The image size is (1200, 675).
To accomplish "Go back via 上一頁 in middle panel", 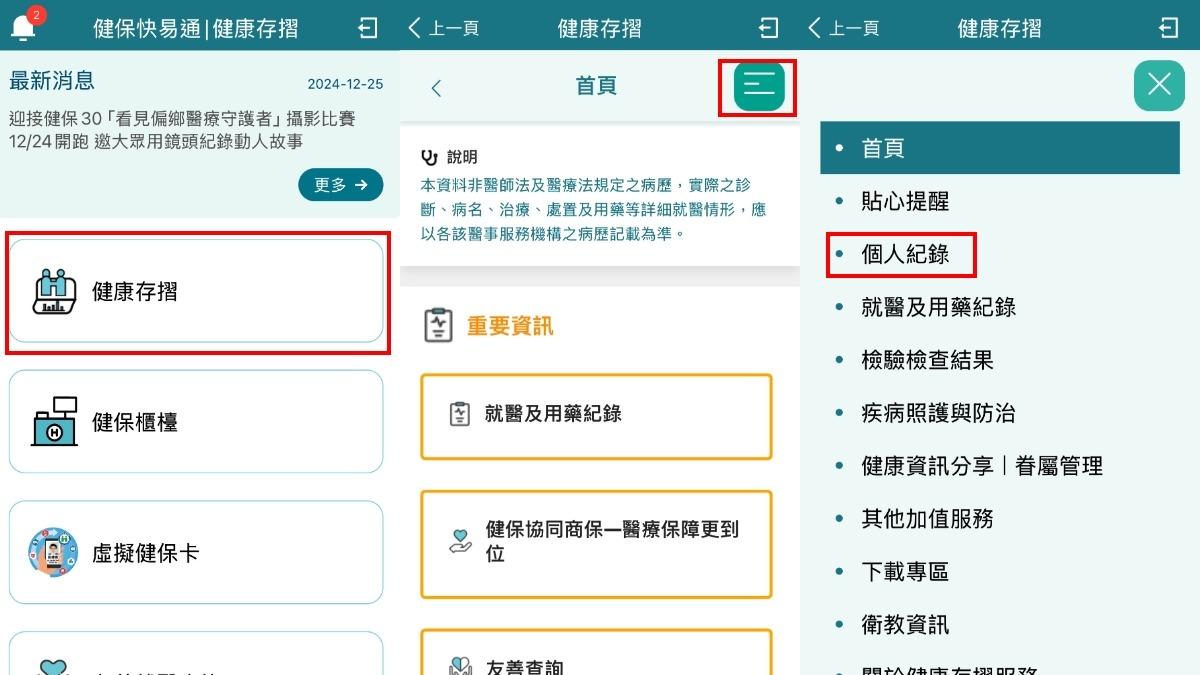I will pos(444,28).
